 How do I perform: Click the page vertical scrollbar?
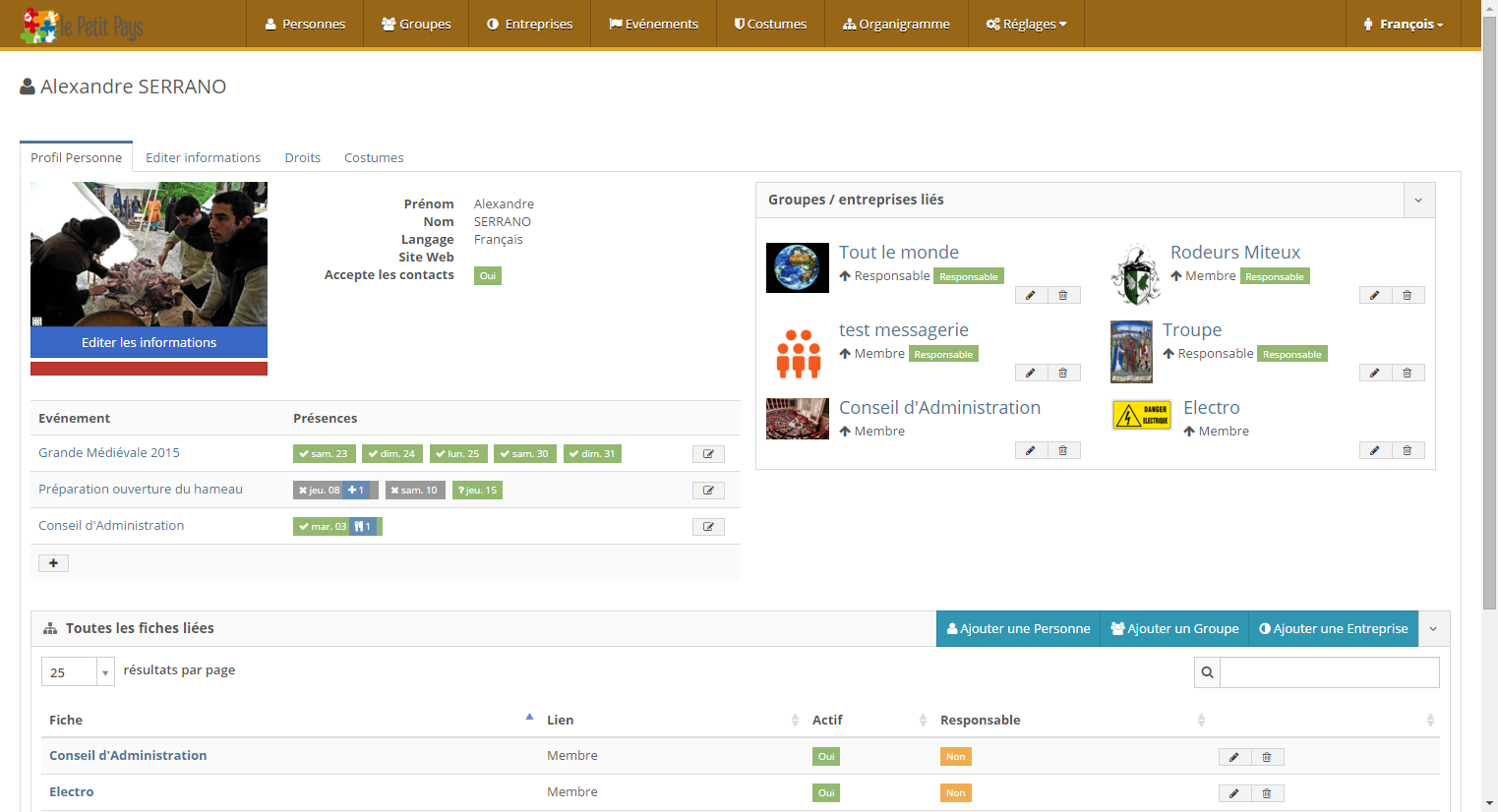click(x=1489, y=313)
